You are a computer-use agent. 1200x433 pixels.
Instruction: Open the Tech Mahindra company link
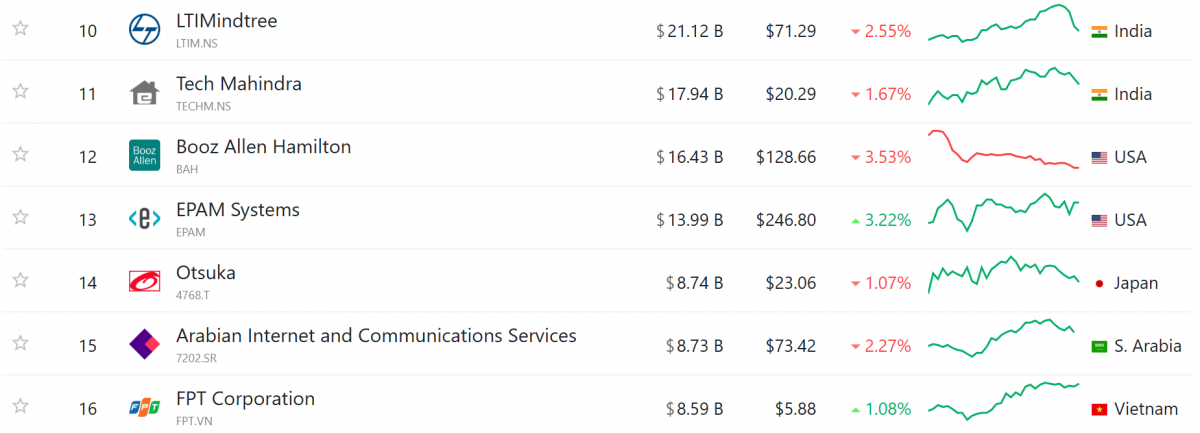pos(239,84)
